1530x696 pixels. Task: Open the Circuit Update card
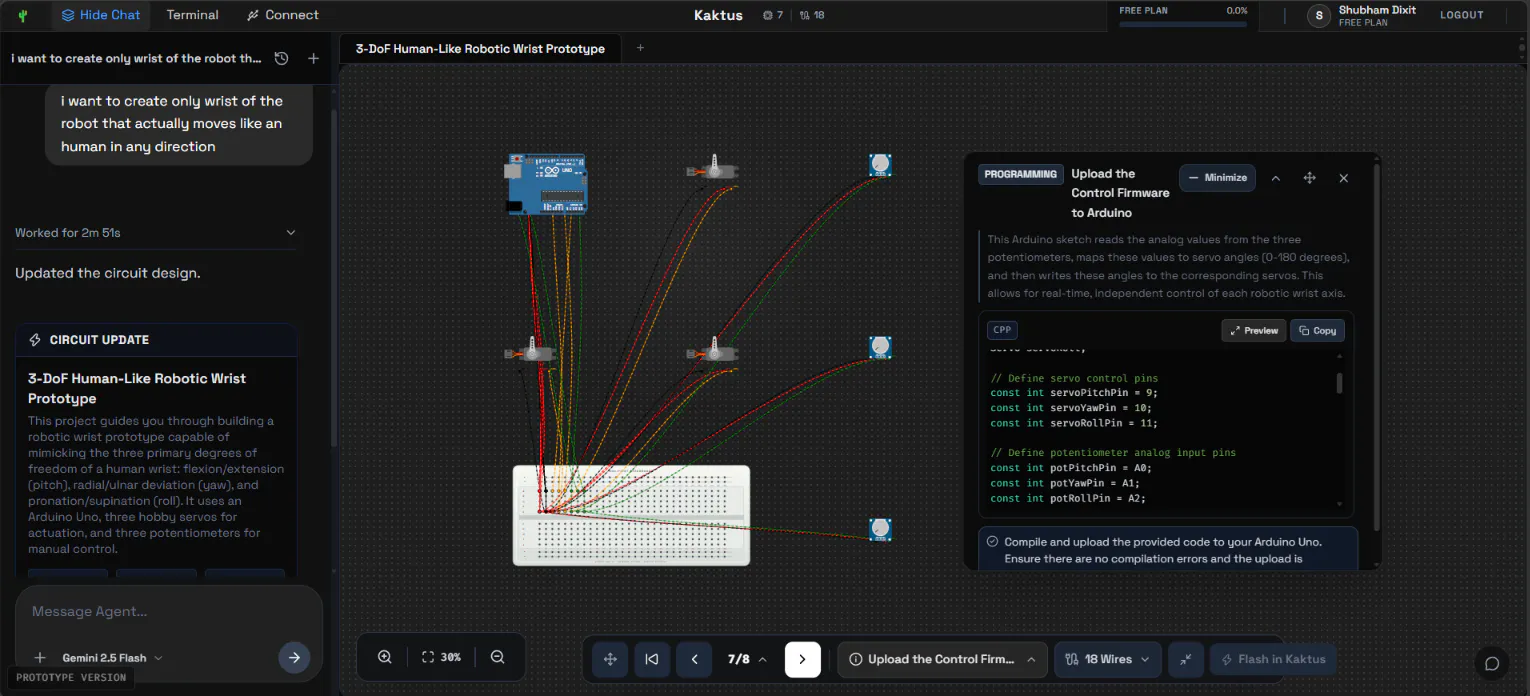[x=156, y=340]
